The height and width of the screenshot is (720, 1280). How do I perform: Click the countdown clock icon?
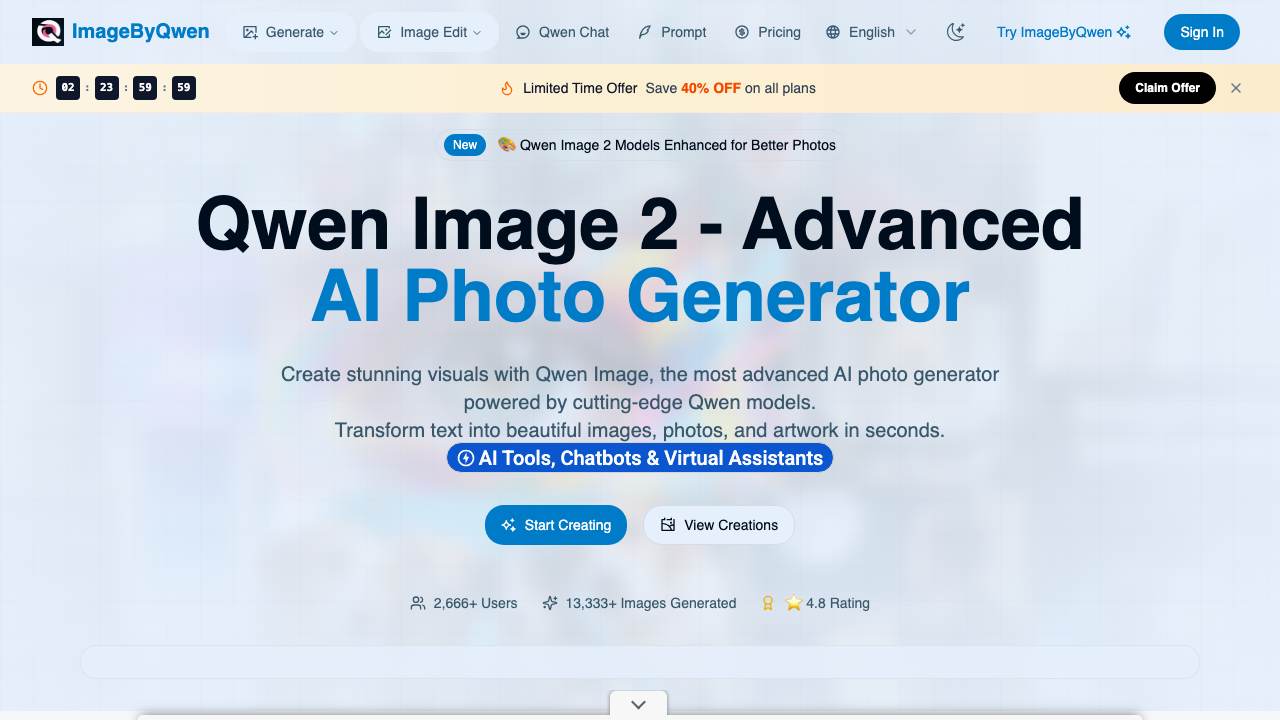coord(40,88)
